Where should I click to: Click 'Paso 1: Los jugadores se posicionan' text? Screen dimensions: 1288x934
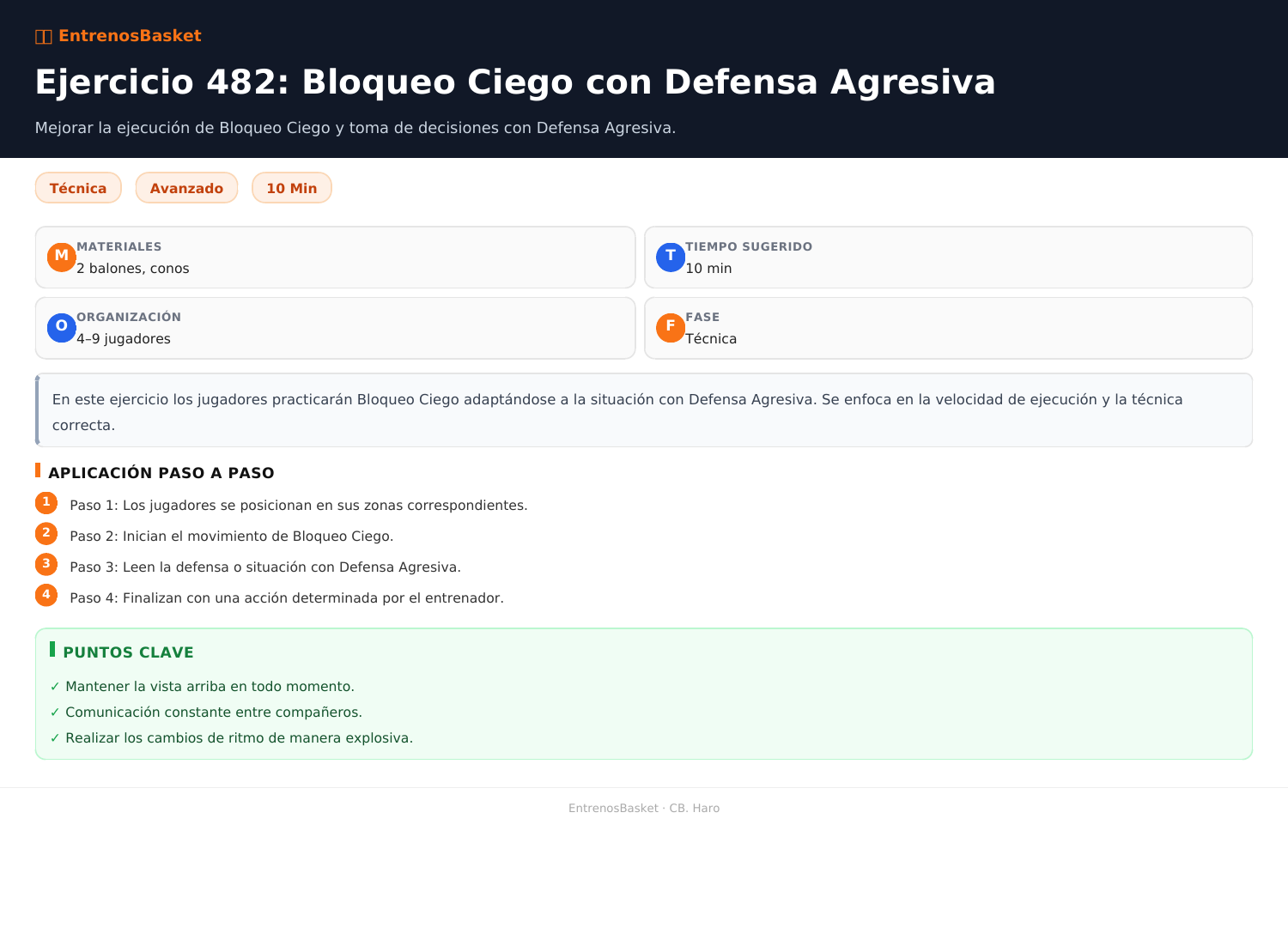[x=299, y=506]
